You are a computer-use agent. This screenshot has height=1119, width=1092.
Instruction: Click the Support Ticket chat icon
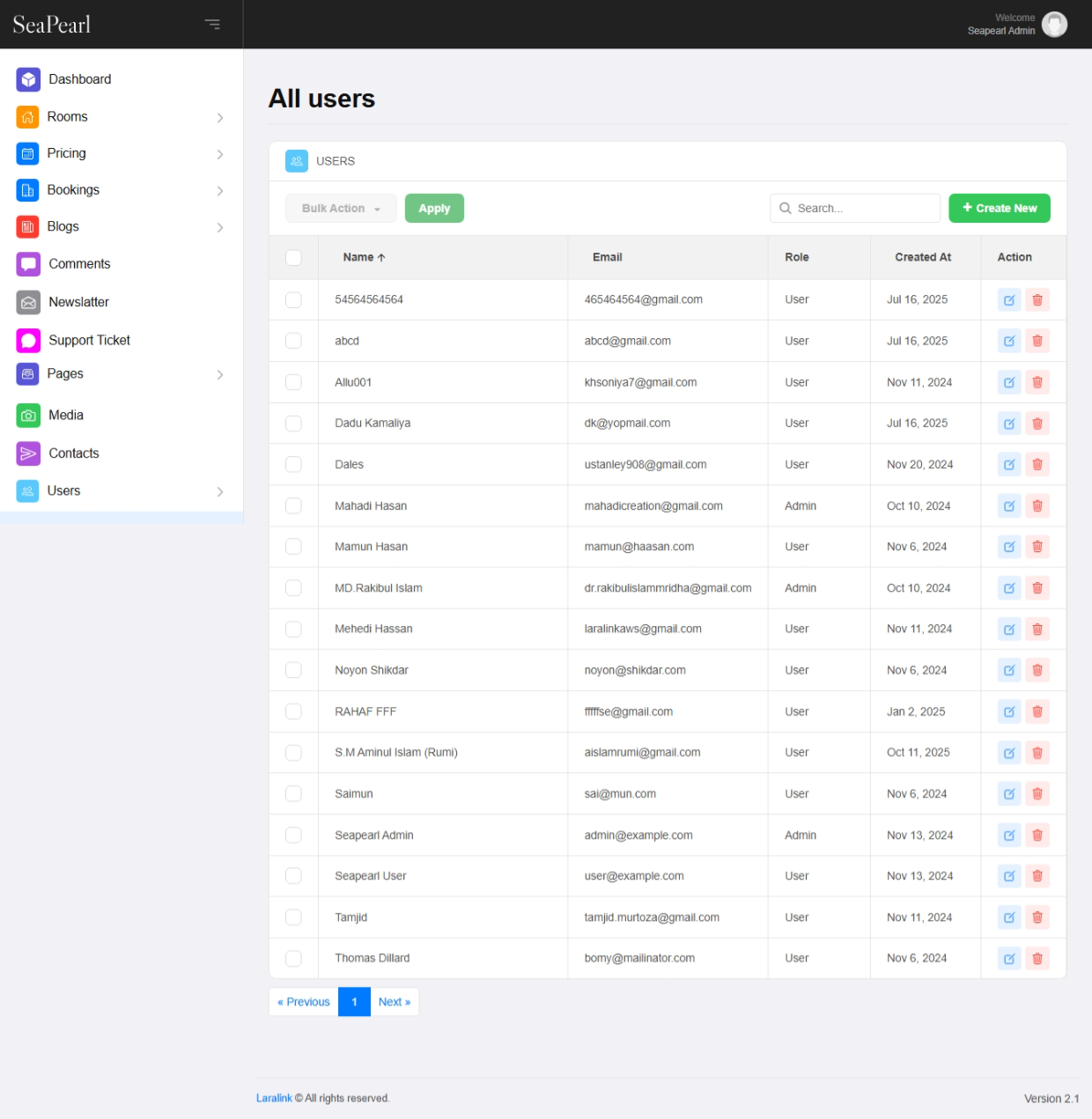(28, 341)
